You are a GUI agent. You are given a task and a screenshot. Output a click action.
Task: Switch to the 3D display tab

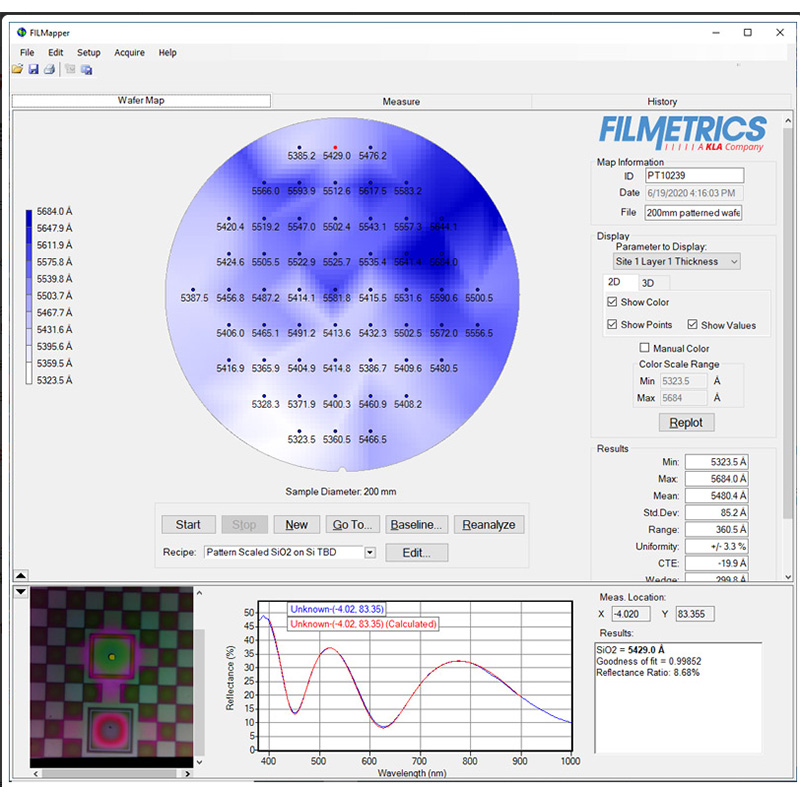click(x=648, y=283)
